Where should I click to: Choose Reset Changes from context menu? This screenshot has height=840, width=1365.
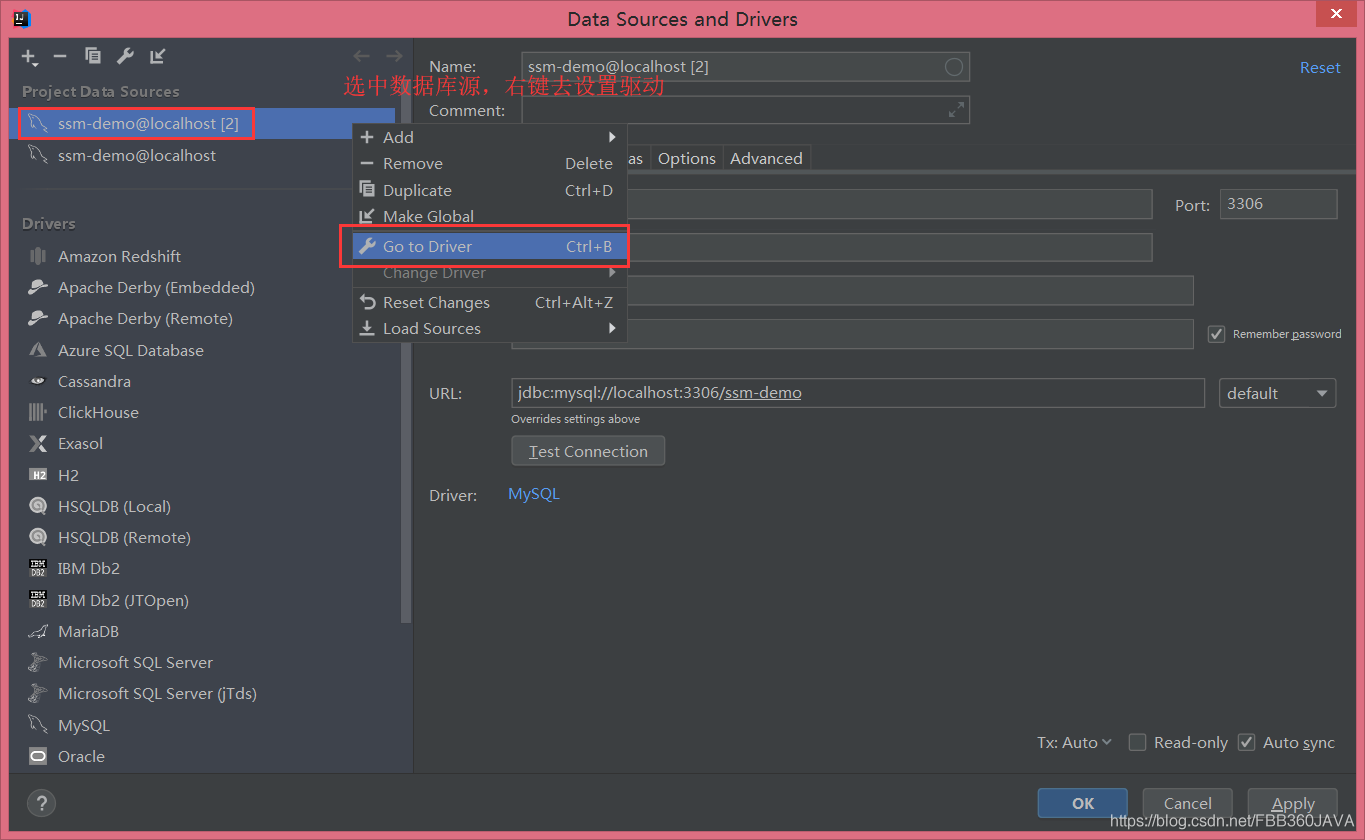[490, 302]
